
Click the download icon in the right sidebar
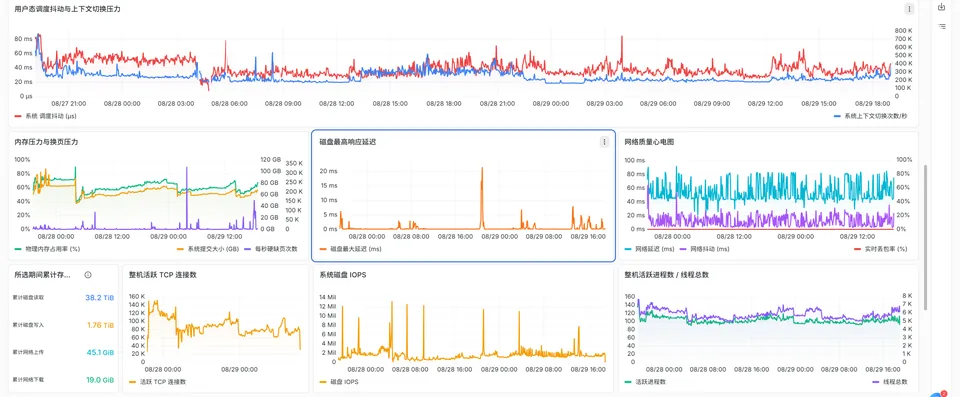coord(942,7)
